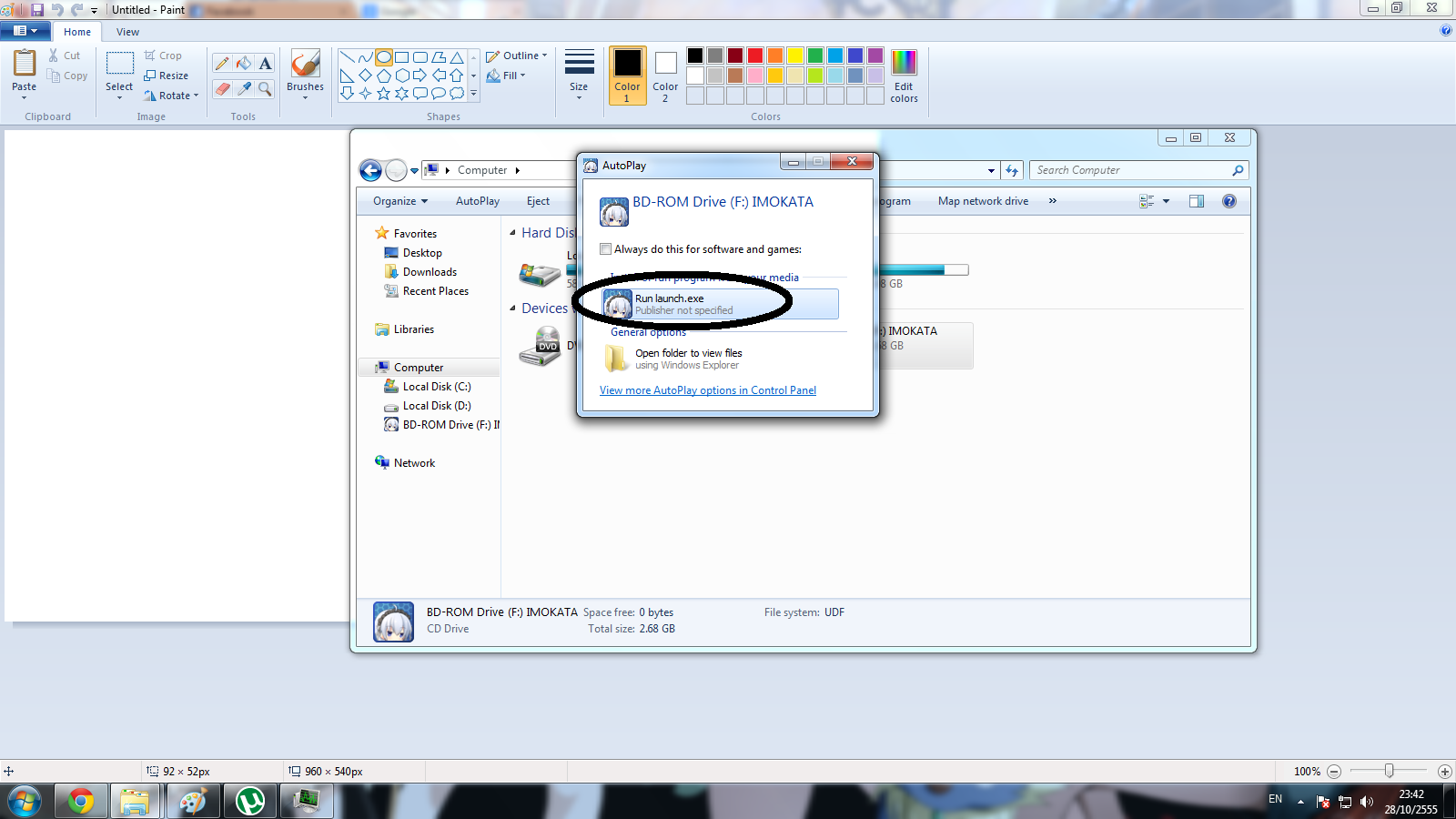Open Google Chrome from the taskbar

[x=81, y=802]
